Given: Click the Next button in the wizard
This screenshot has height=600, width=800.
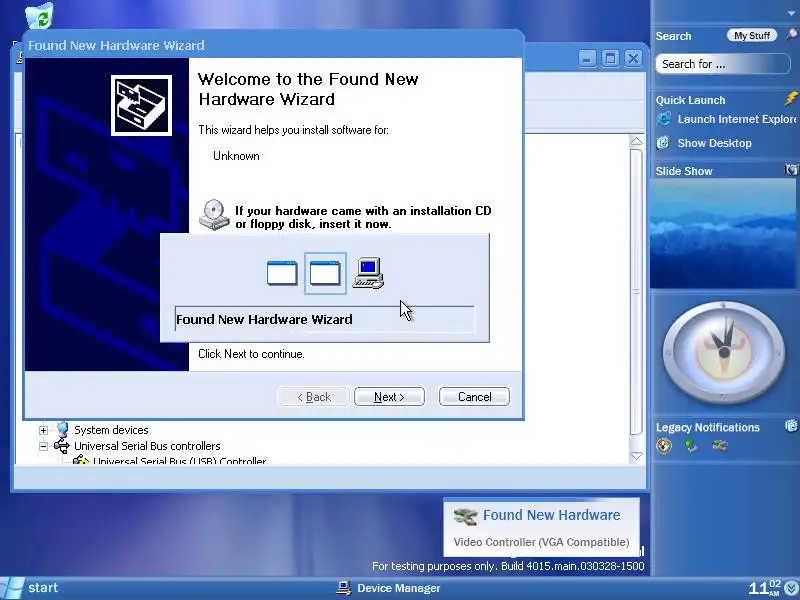Looking at the screenshot, I should pos(389,397).
